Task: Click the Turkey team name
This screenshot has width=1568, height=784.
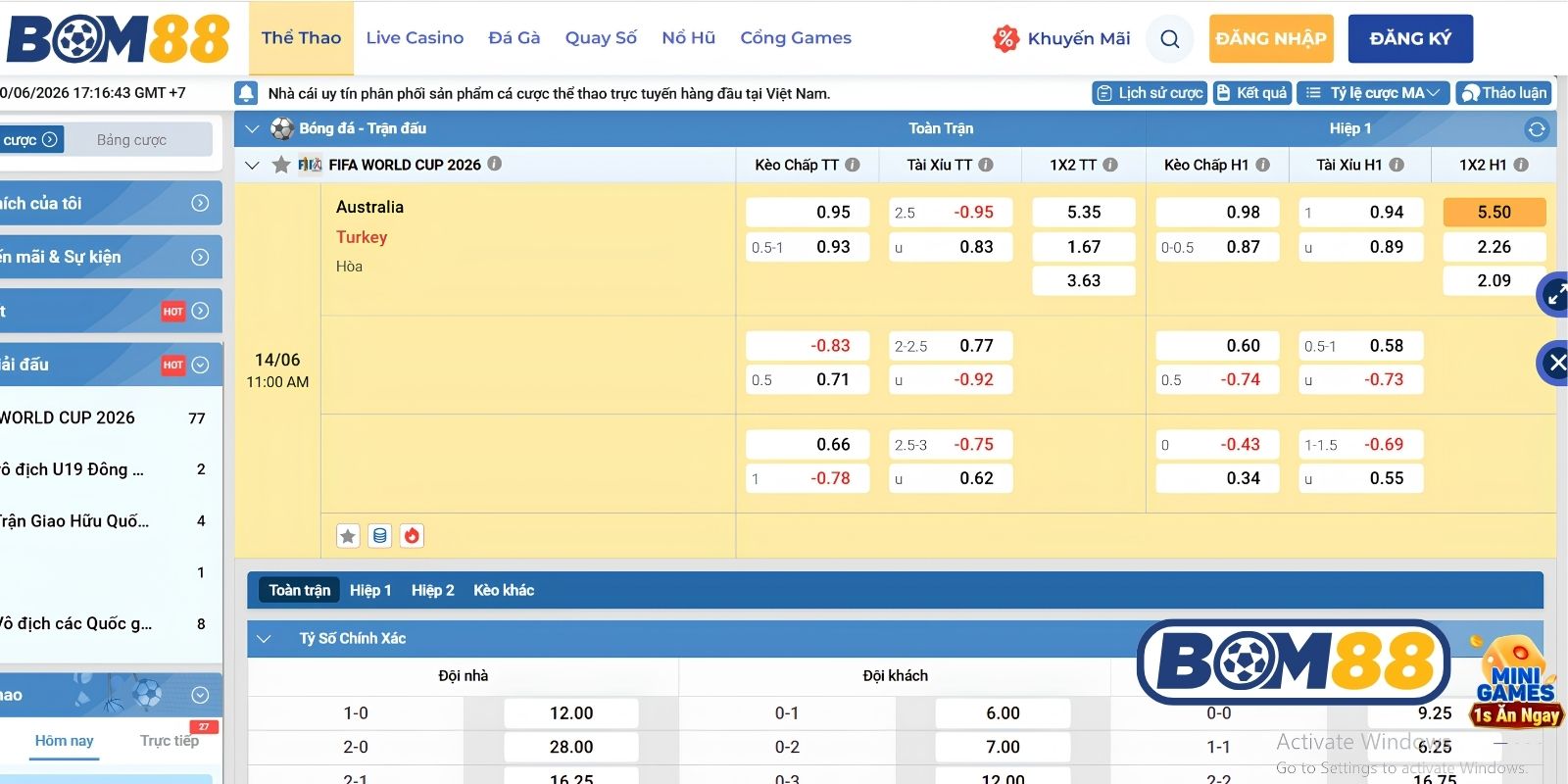Action: (x=362, y=237)
